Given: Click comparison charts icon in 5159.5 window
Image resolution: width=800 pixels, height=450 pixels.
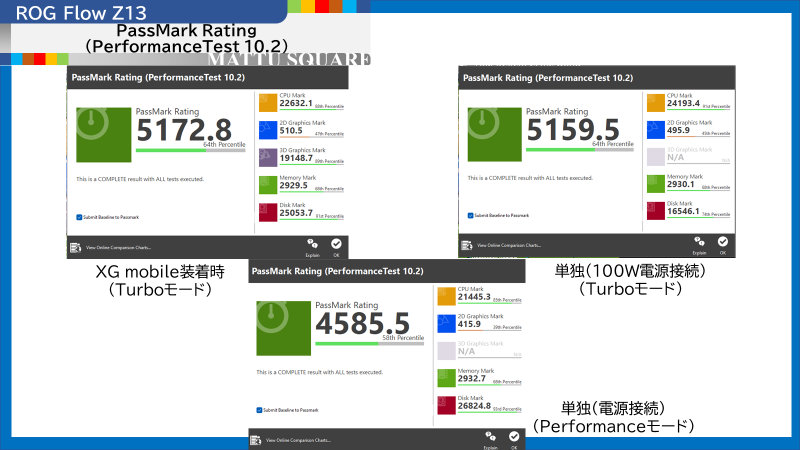Looking at the screenshot, I should (x=467, y=245).
